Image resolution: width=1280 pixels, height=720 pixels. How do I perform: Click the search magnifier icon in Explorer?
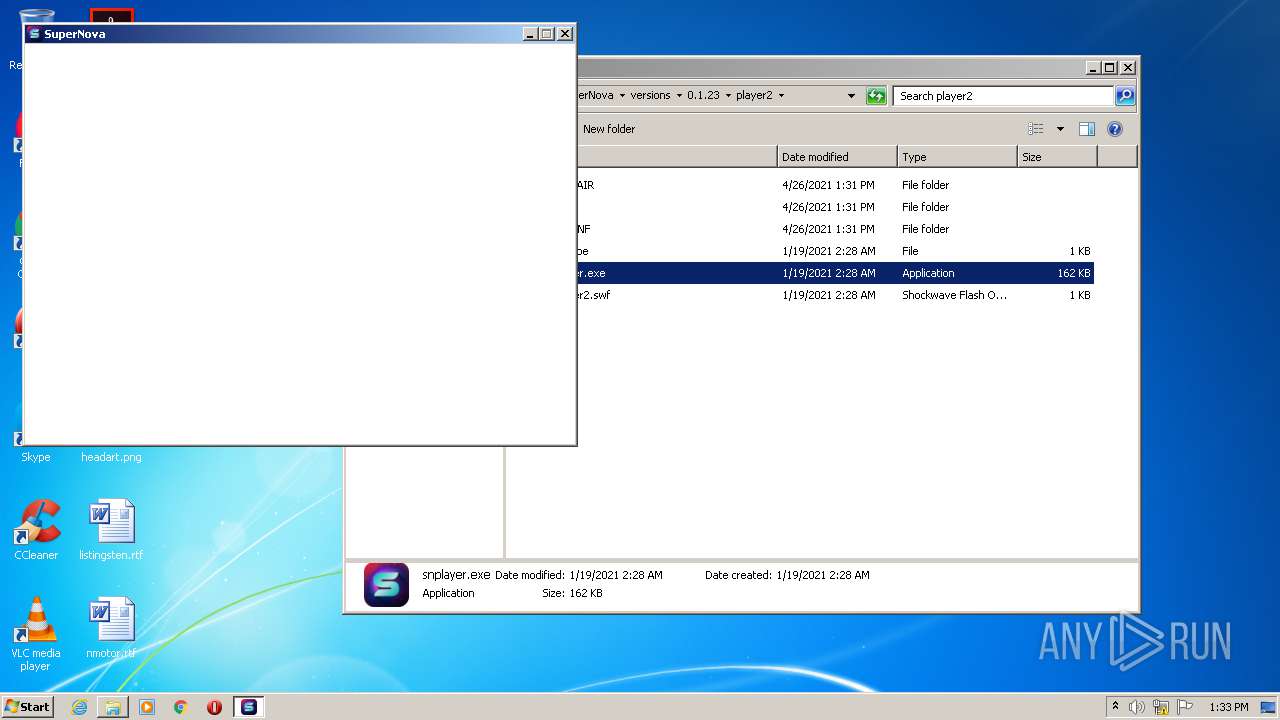point(1125,96)
